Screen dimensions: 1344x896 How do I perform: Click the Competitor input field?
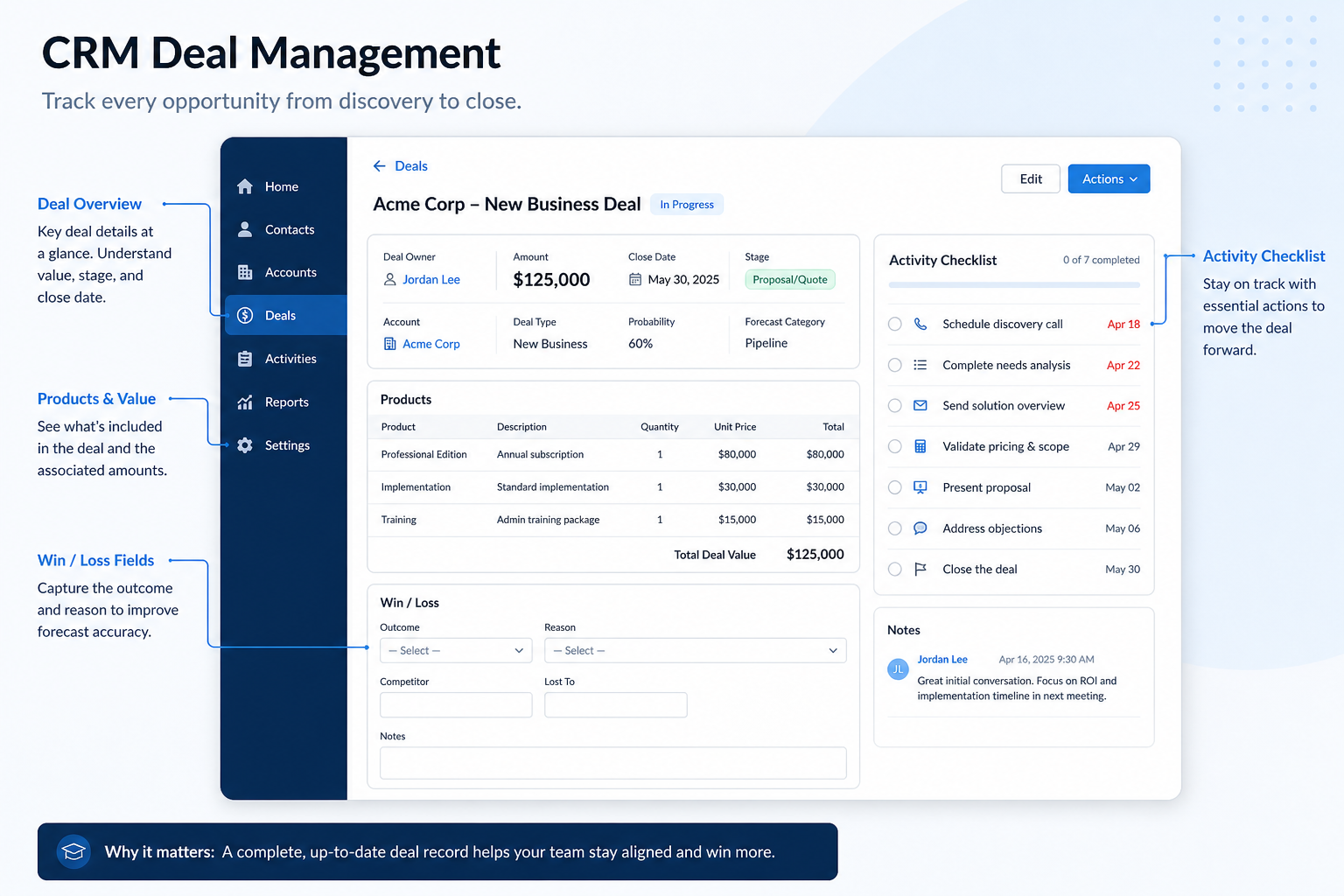pos(456,704)
